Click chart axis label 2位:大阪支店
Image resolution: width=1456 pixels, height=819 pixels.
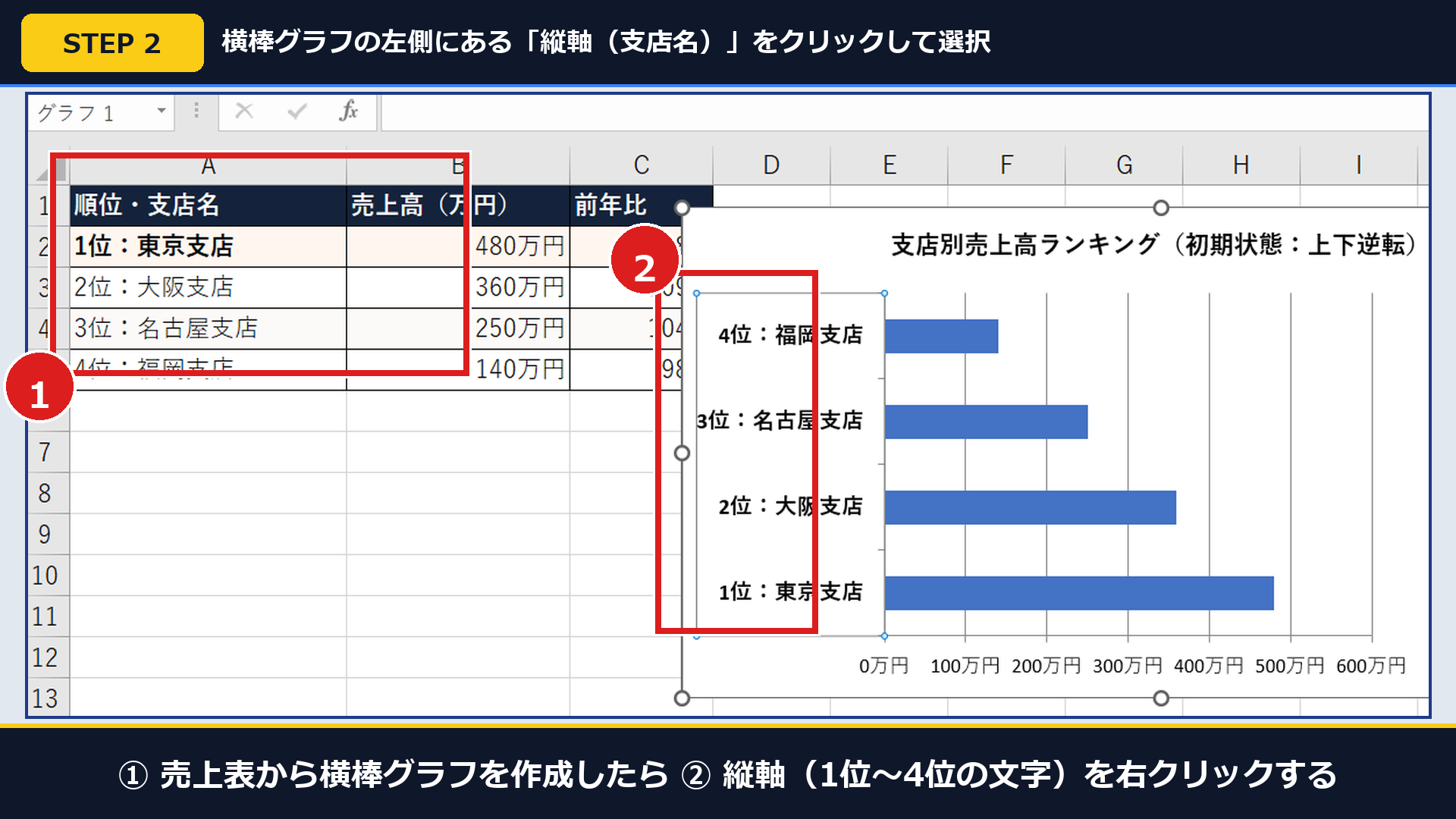click(x=790, y=506)
